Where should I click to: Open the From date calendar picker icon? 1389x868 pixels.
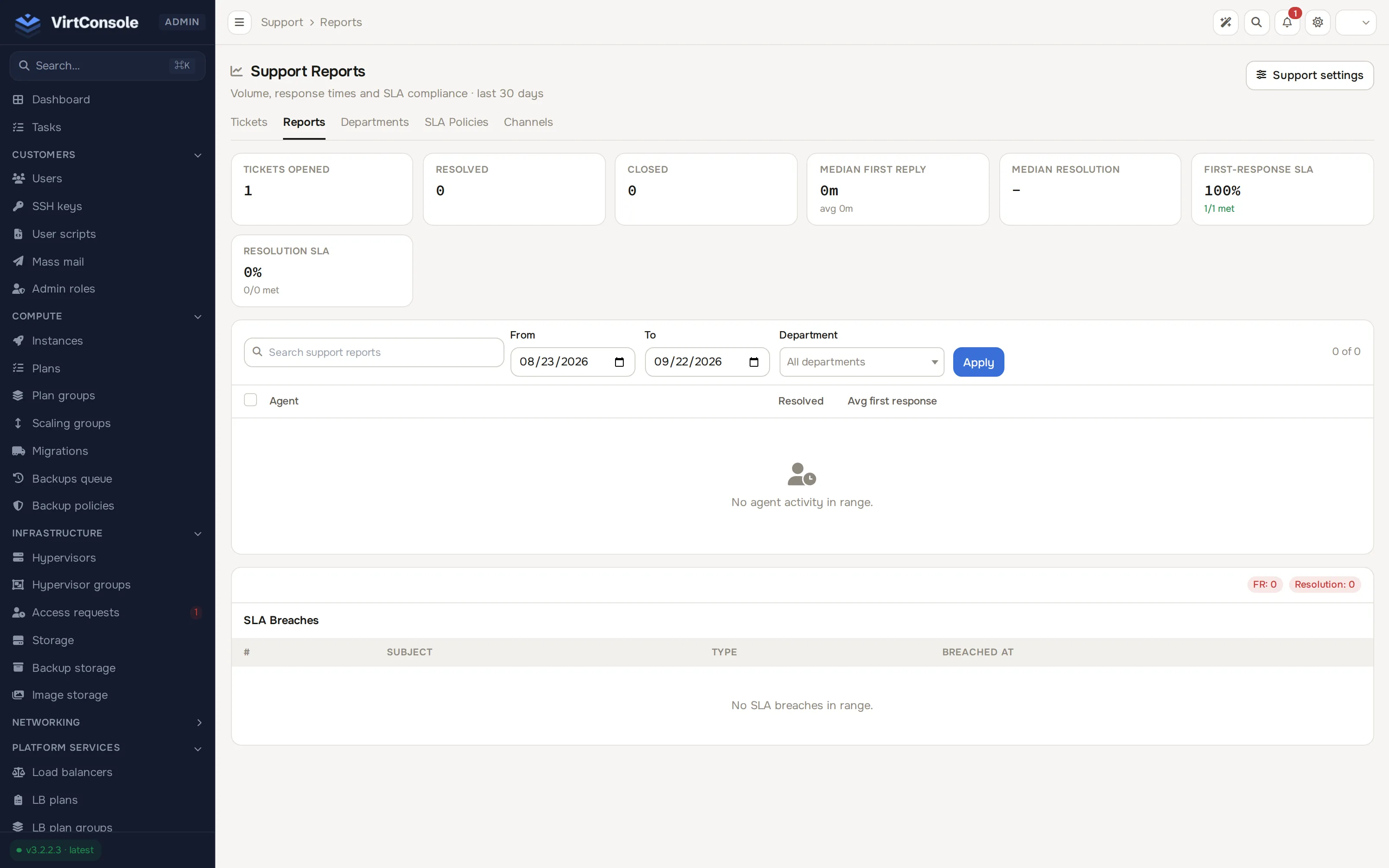[x=619, y=362]
